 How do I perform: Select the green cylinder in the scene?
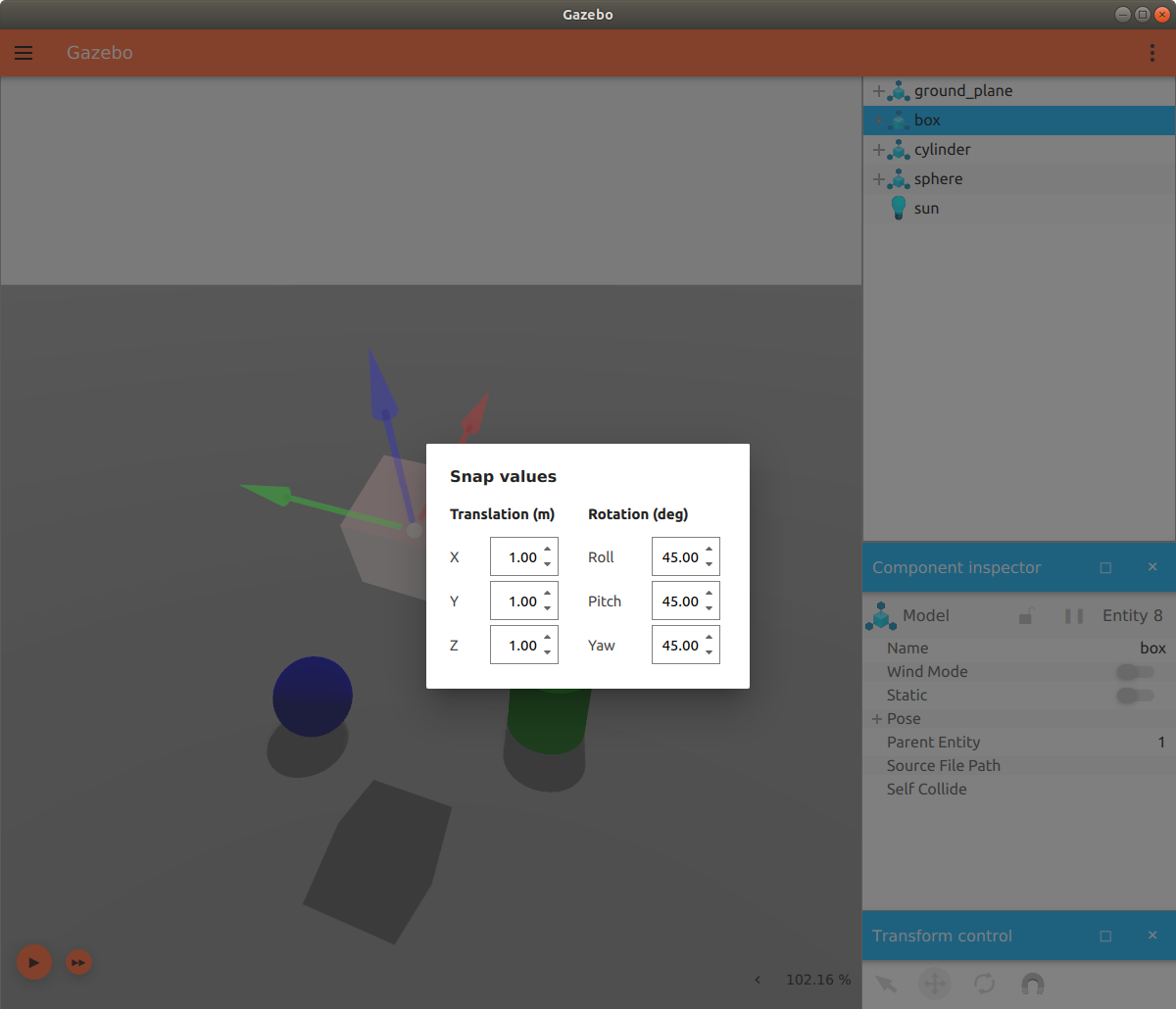549,719
